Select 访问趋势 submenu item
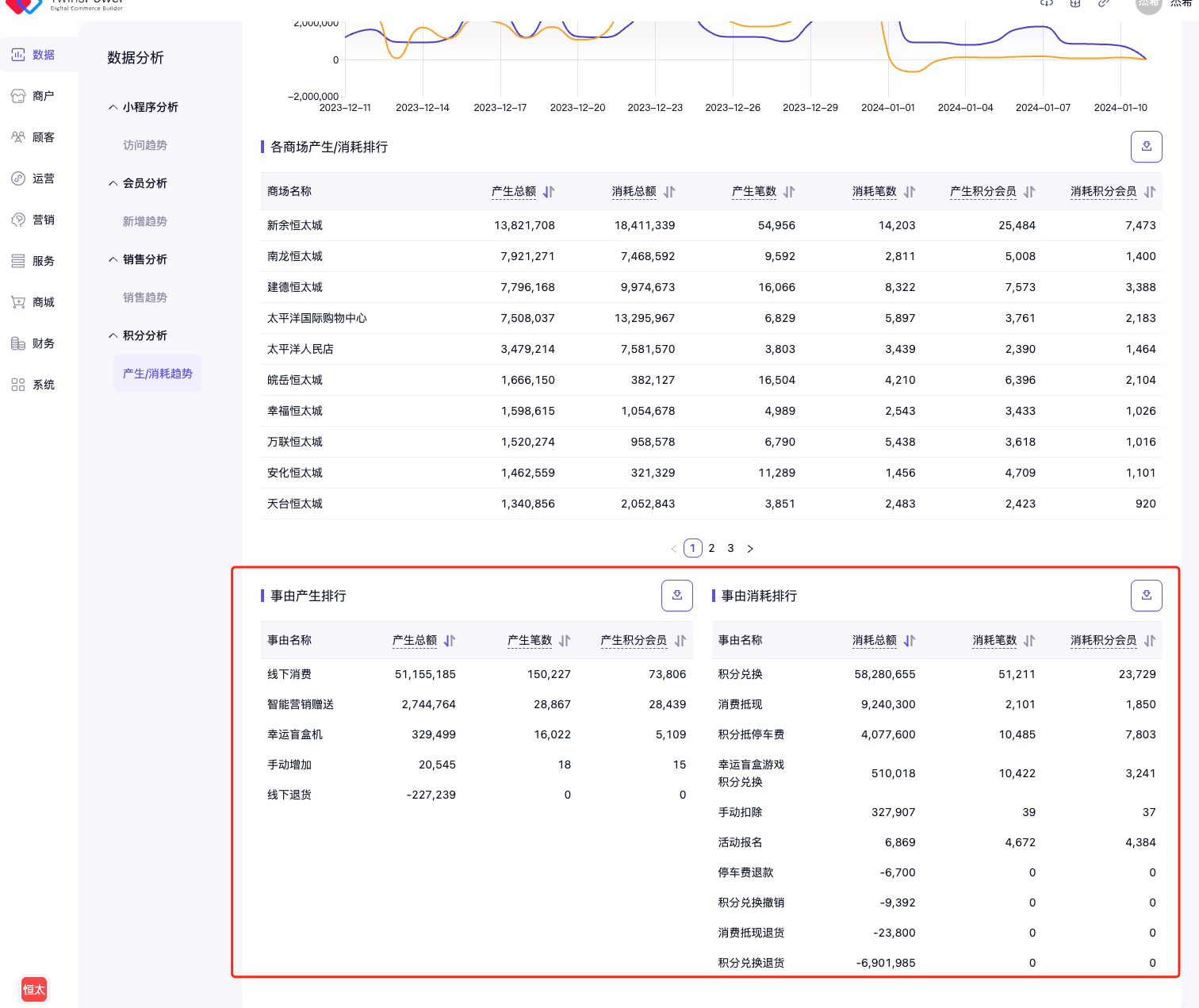1199x1008 pixels. point(145,145)
